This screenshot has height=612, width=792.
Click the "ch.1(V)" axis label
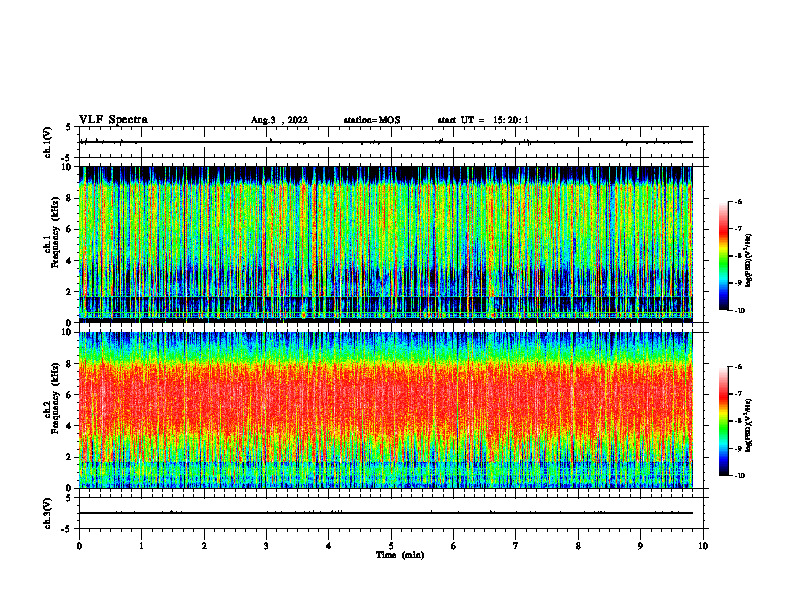[x=48, y=142]
